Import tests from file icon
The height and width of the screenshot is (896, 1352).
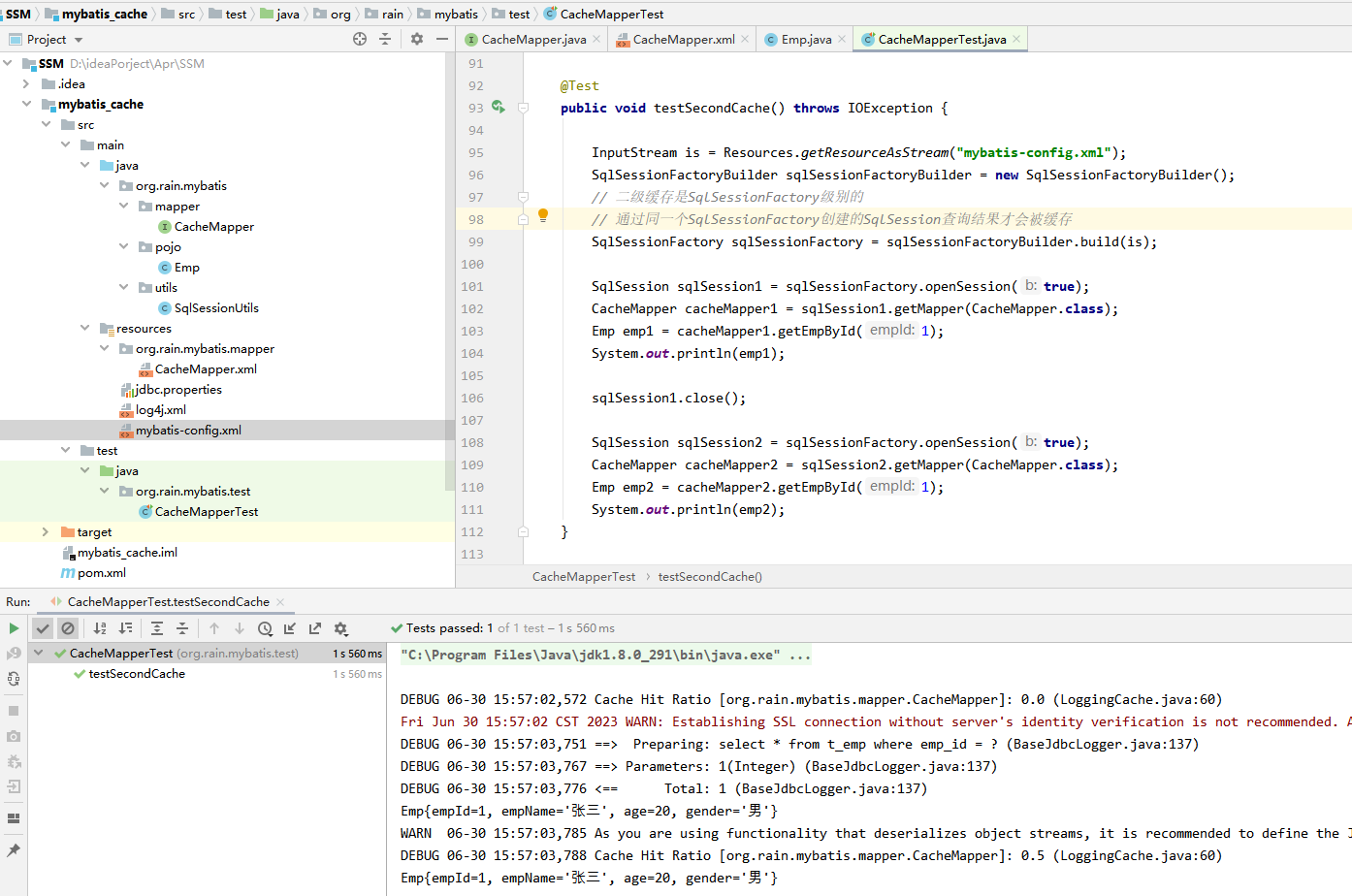[290, 628]
